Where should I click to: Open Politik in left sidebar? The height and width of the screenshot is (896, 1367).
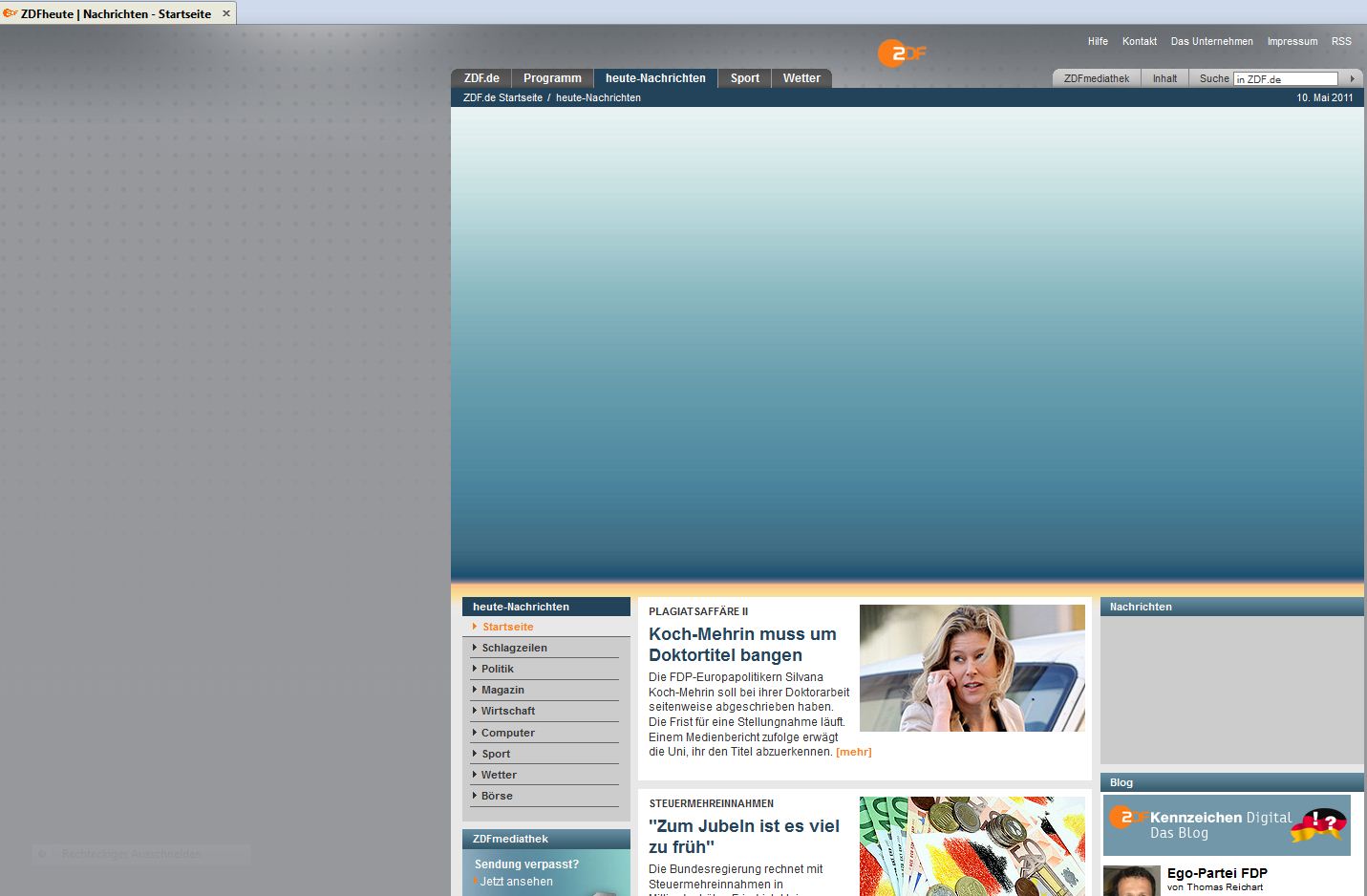pos(545,669)
